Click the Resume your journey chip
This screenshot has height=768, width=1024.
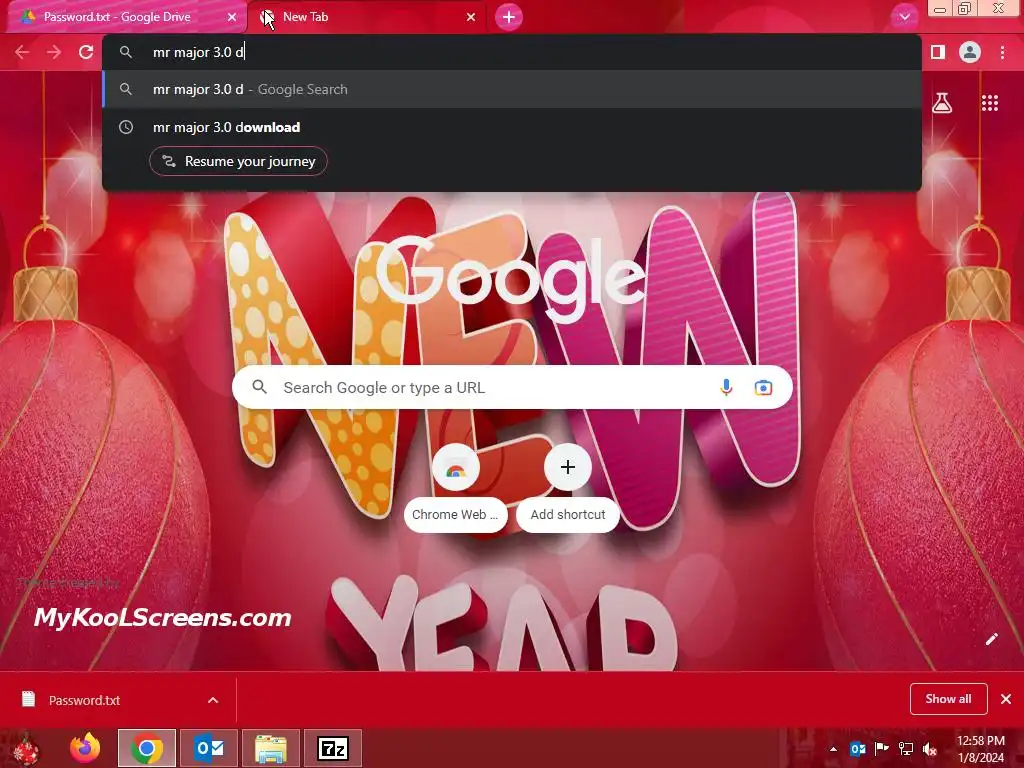(x=238, y=161)
